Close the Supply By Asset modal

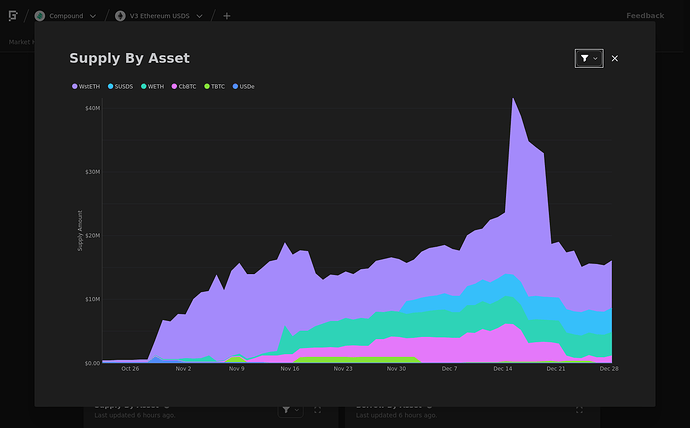(x=615, y=59)
